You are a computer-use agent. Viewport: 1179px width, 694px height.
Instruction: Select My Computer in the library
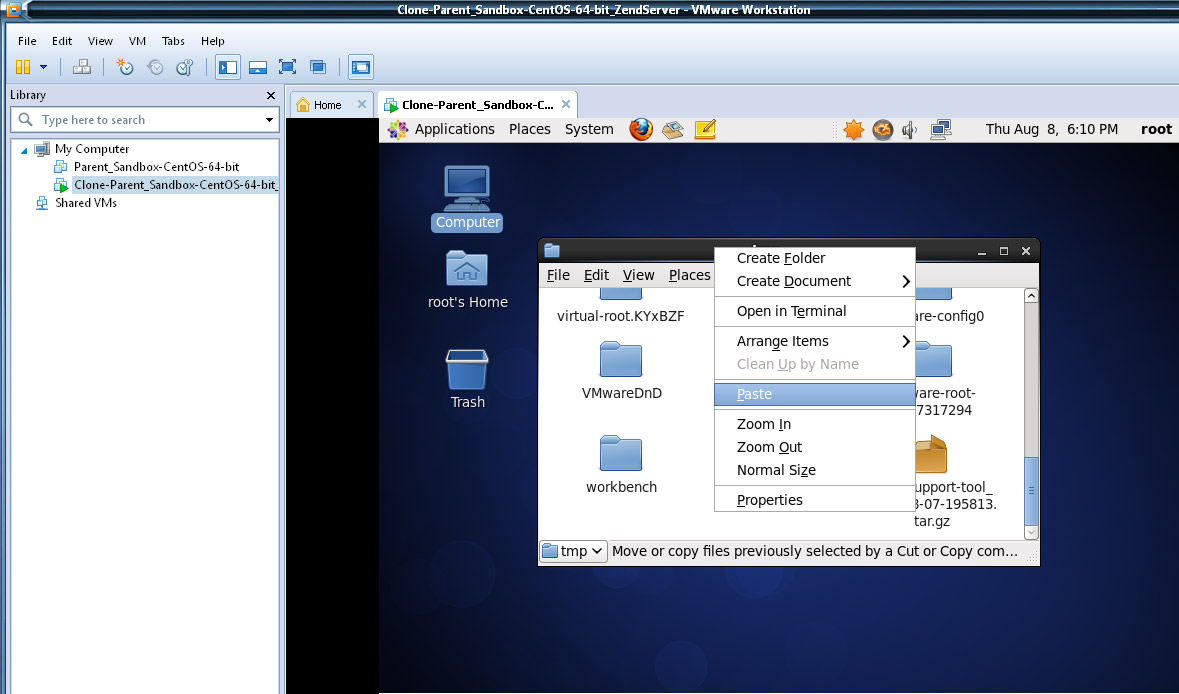92,149
